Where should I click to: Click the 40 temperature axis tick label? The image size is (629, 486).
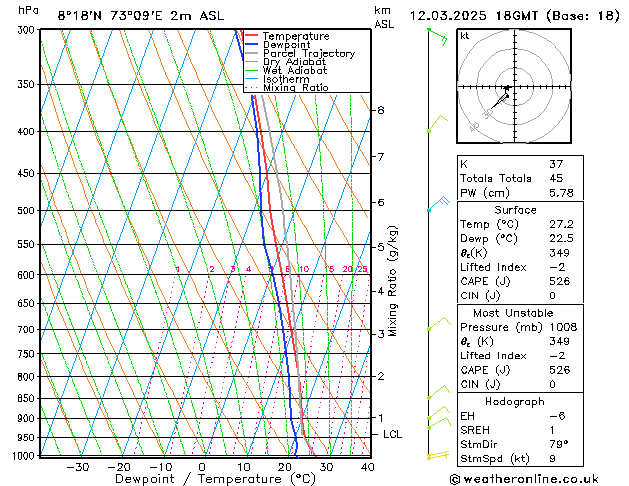pyautogui.click(x=367, y=467)
